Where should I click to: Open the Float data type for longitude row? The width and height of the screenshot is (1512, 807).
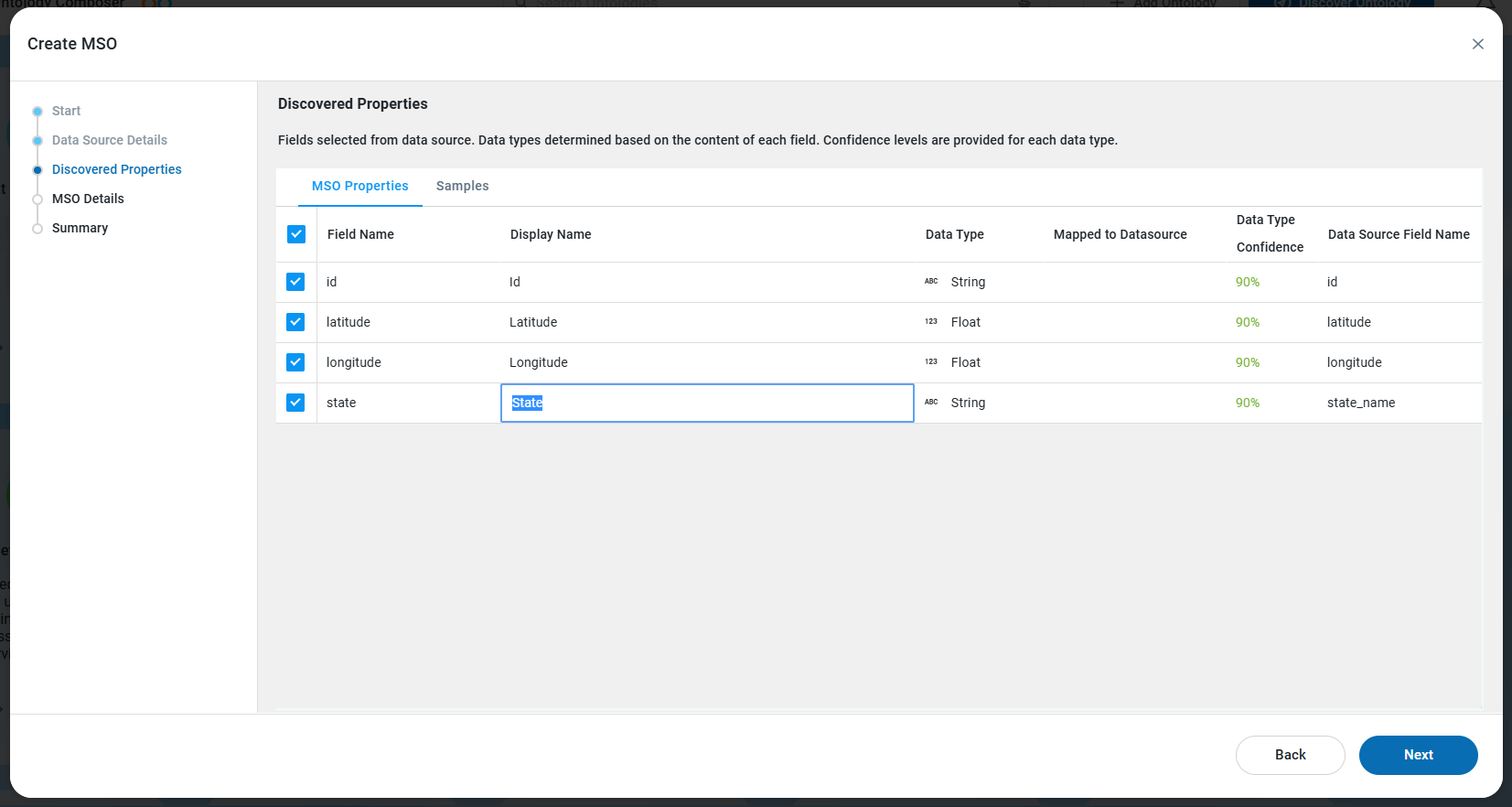coord(965,362)
